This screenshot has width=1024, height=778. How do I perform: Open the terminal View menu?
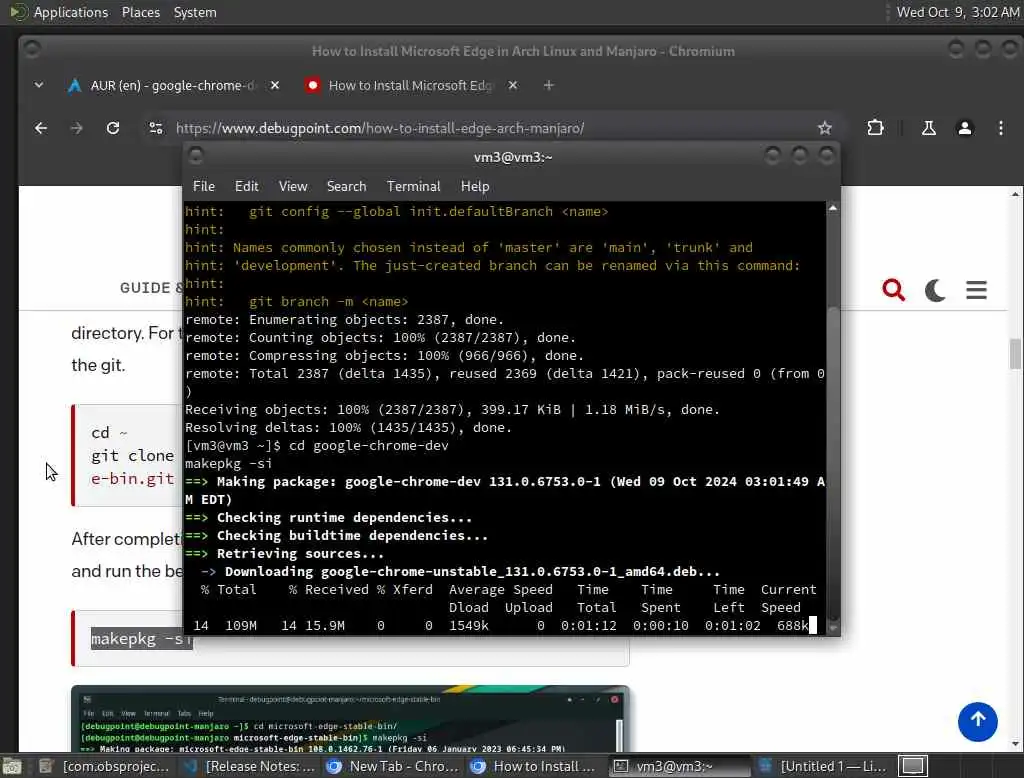(293, 186)
